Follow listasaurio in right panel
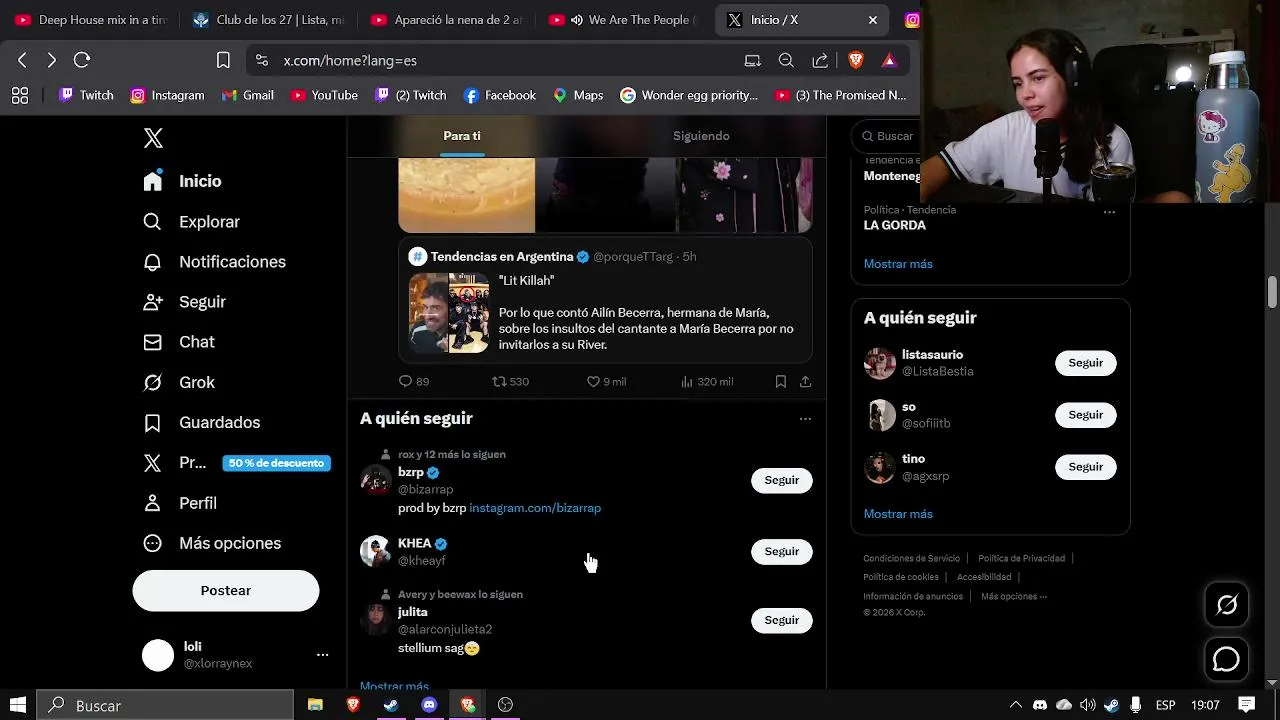1280x720 pixels. coord(1086,363)
